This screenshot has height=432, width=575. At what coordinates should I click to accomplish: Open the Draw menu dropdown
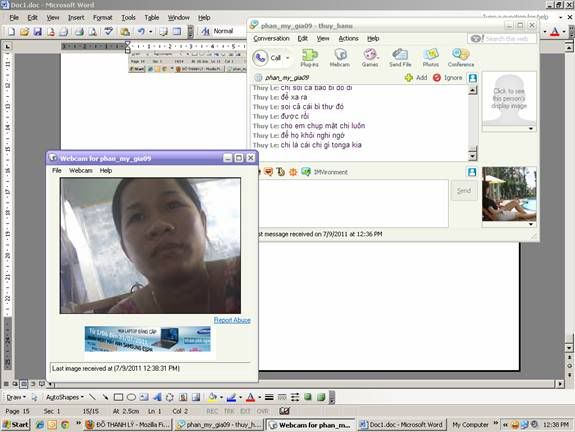(x=16, y=397)
